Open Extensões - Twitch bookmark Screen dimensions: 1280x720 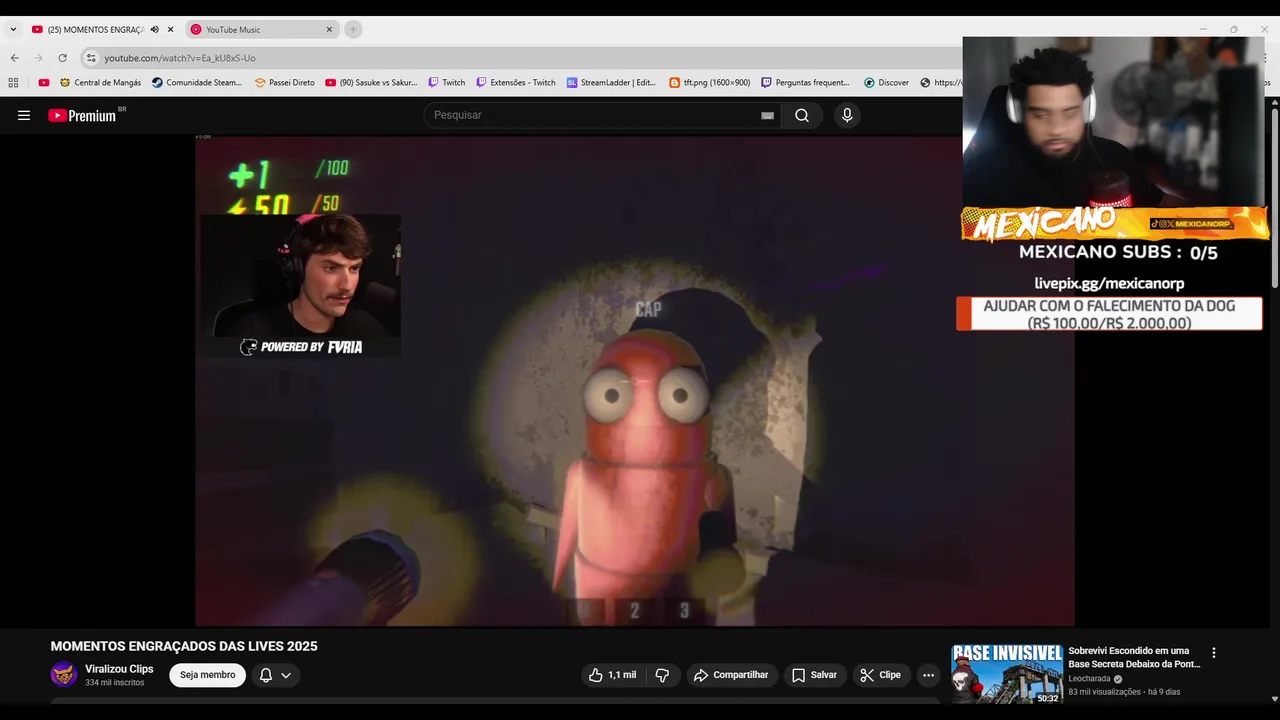point(516,83)
